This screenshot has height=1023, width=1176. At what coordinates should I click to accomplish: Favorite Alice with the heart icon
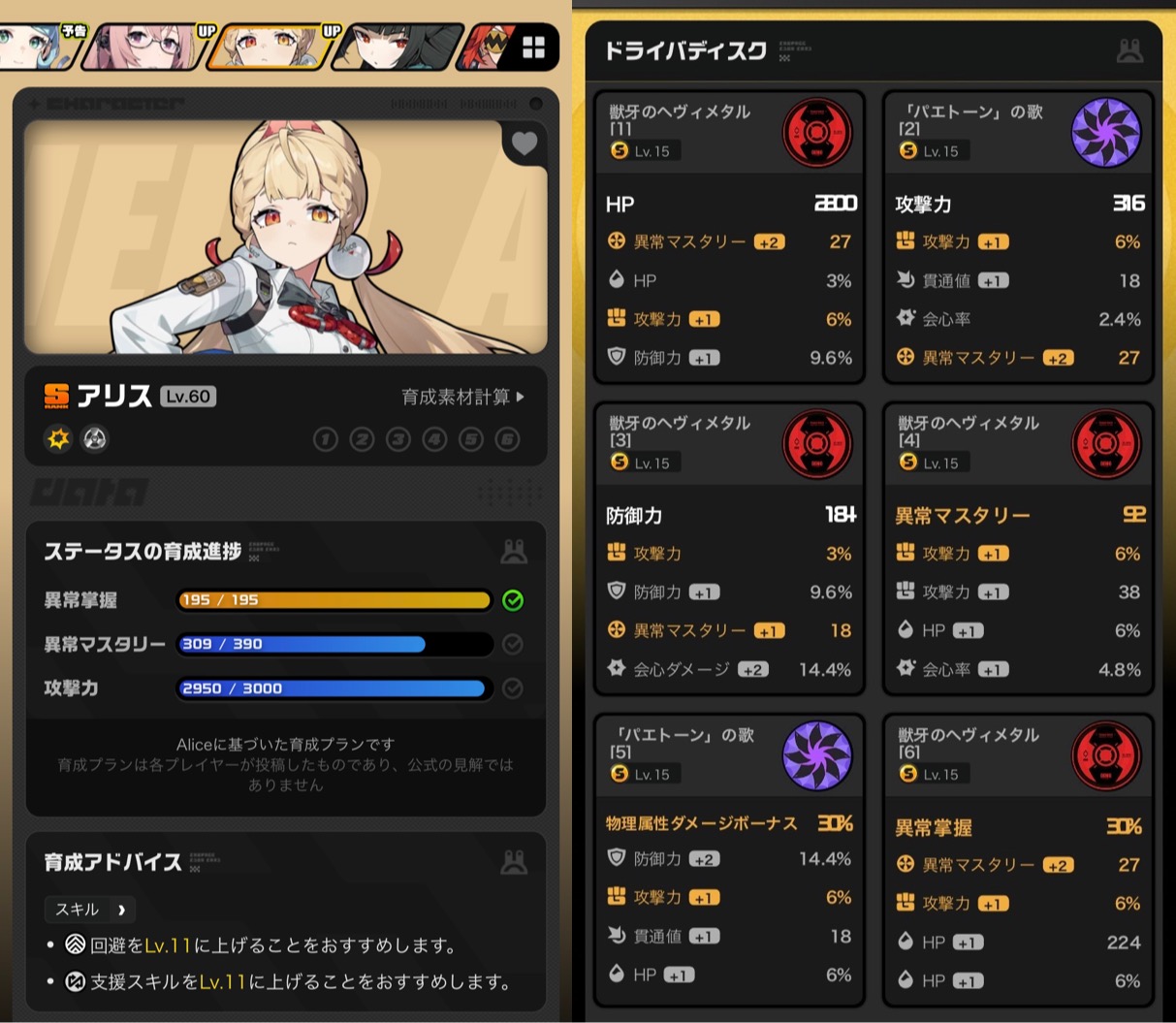pos(524,144)
